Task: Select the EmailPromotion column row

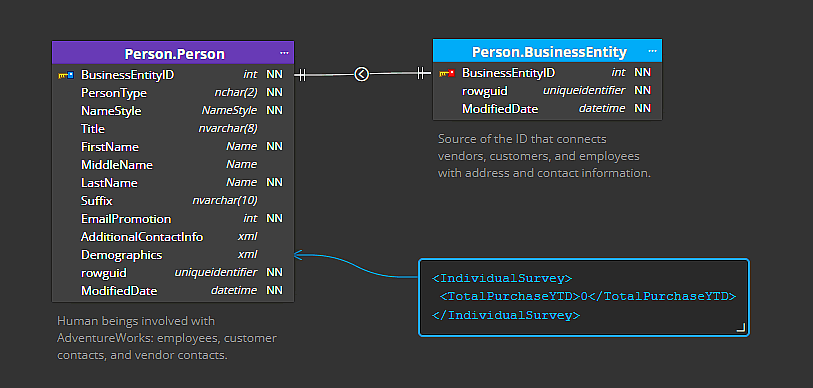Action: point(173,218)
